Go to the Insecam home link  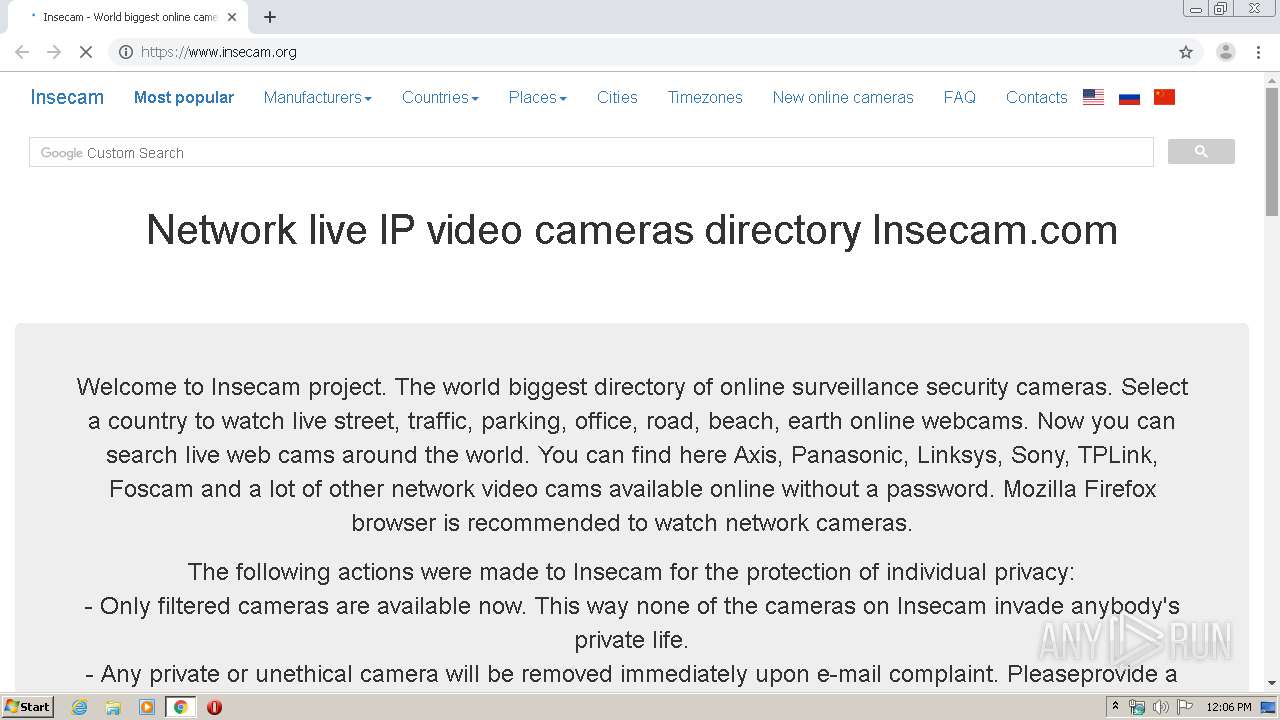(67, 97)
